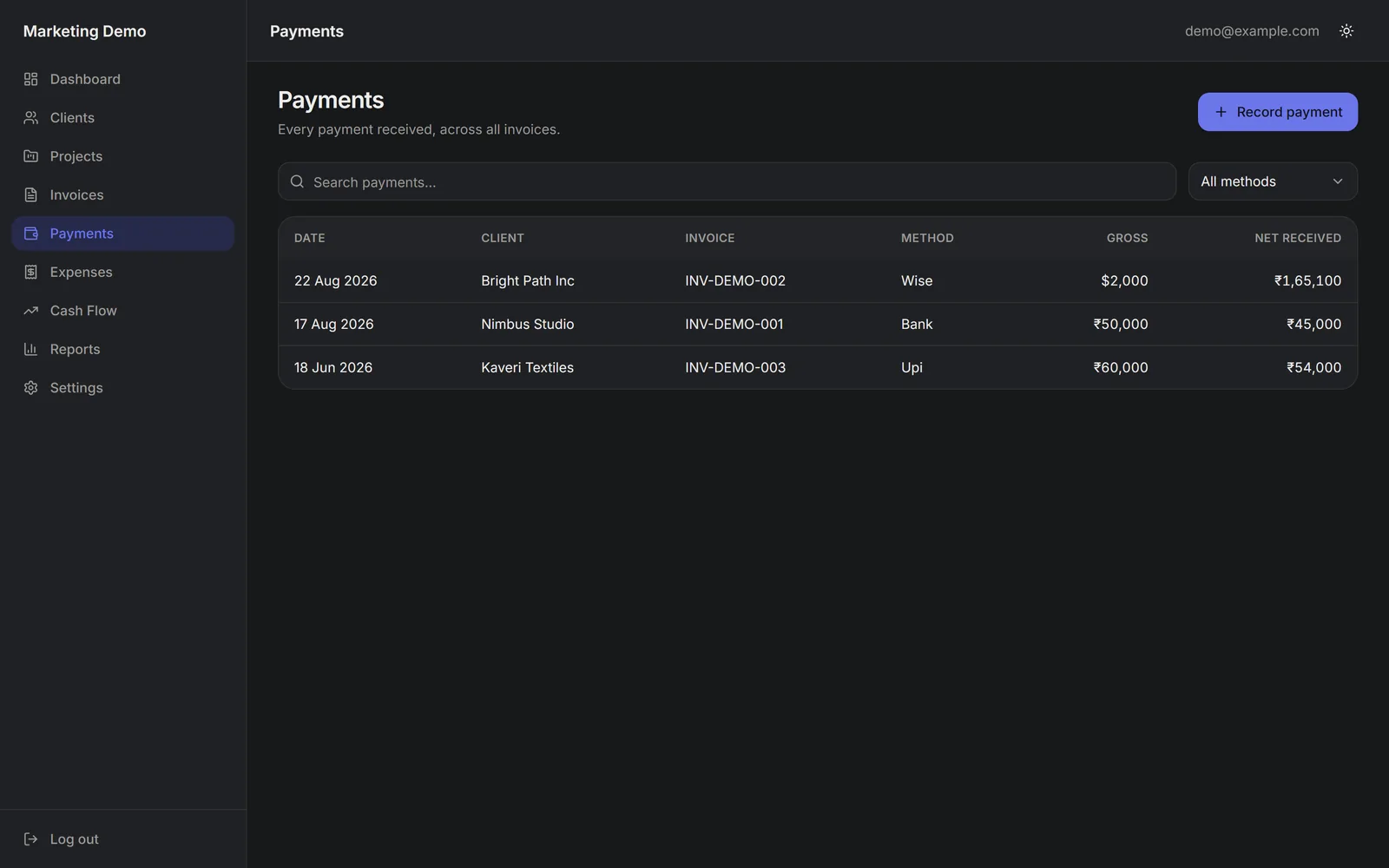Click the ₹54,000 net amount
The width and height of the screenshot is (1389, 868).
[x=1313, y=367]
